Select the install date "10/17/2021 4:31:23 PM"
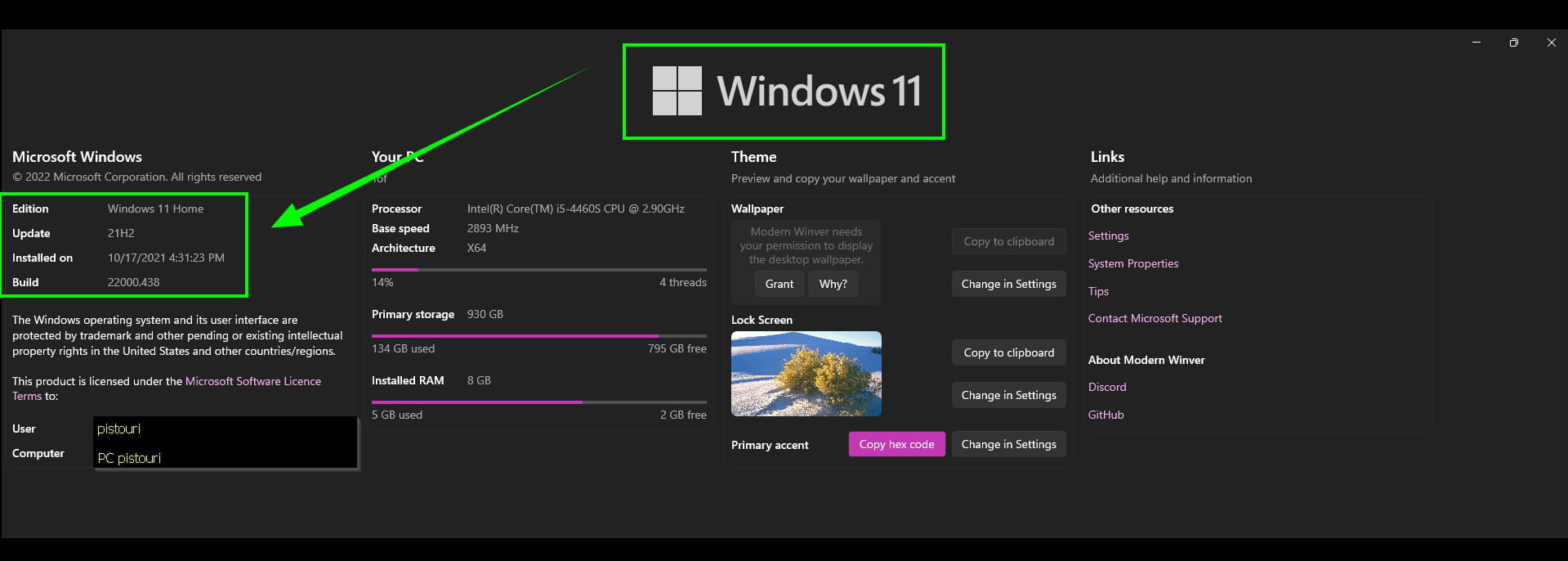This screenshot has width=1568, height=561. pyautogui.click(x=166, y=258)
